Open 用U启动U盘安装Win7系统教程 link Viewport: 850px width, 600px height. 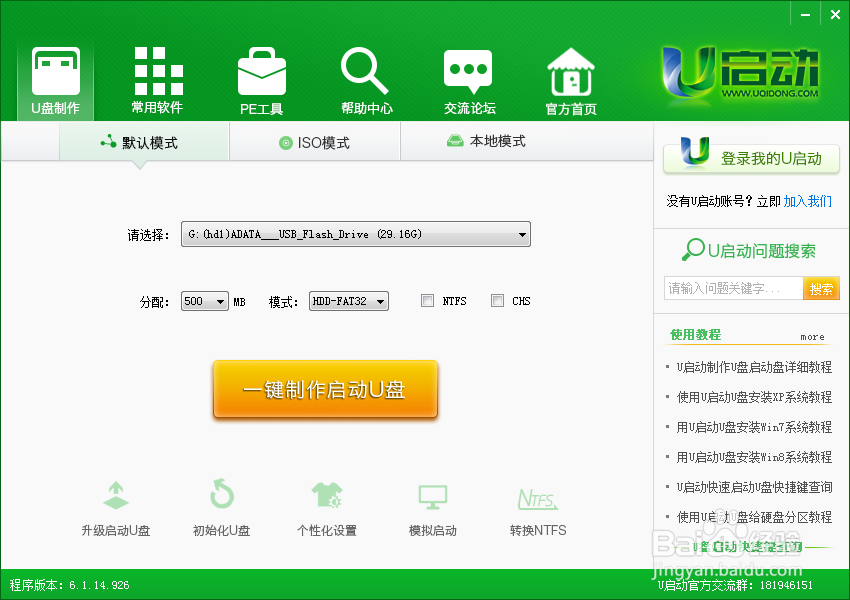click(754, 427)
